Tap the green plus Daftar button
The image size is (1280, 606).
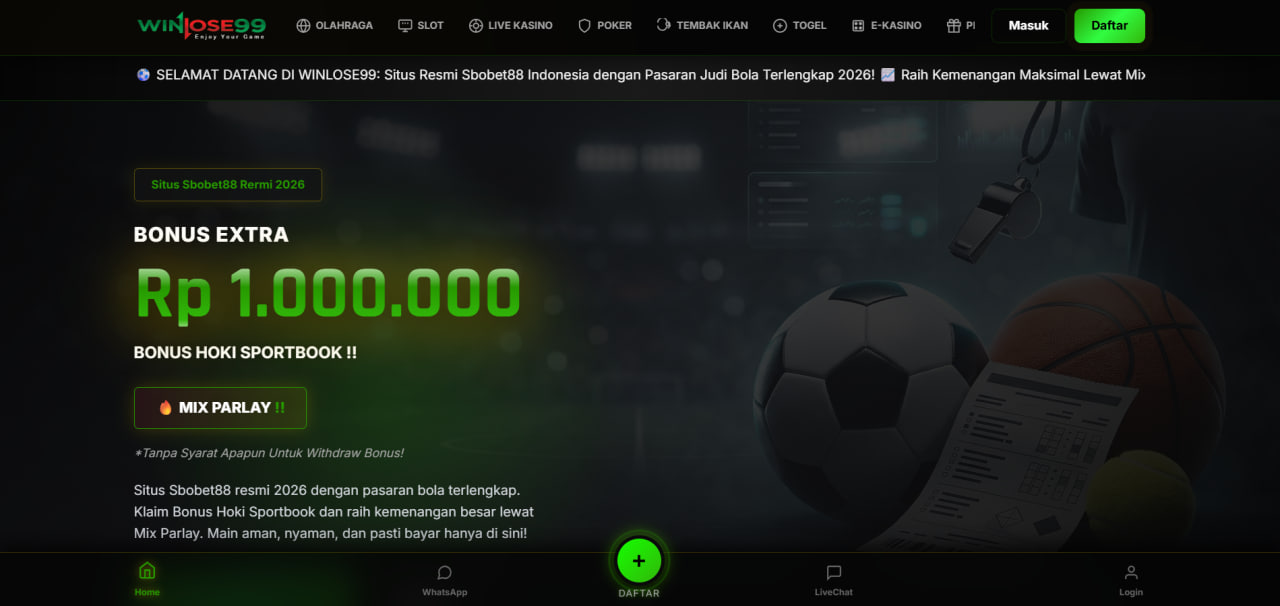[x=639, y=561]
